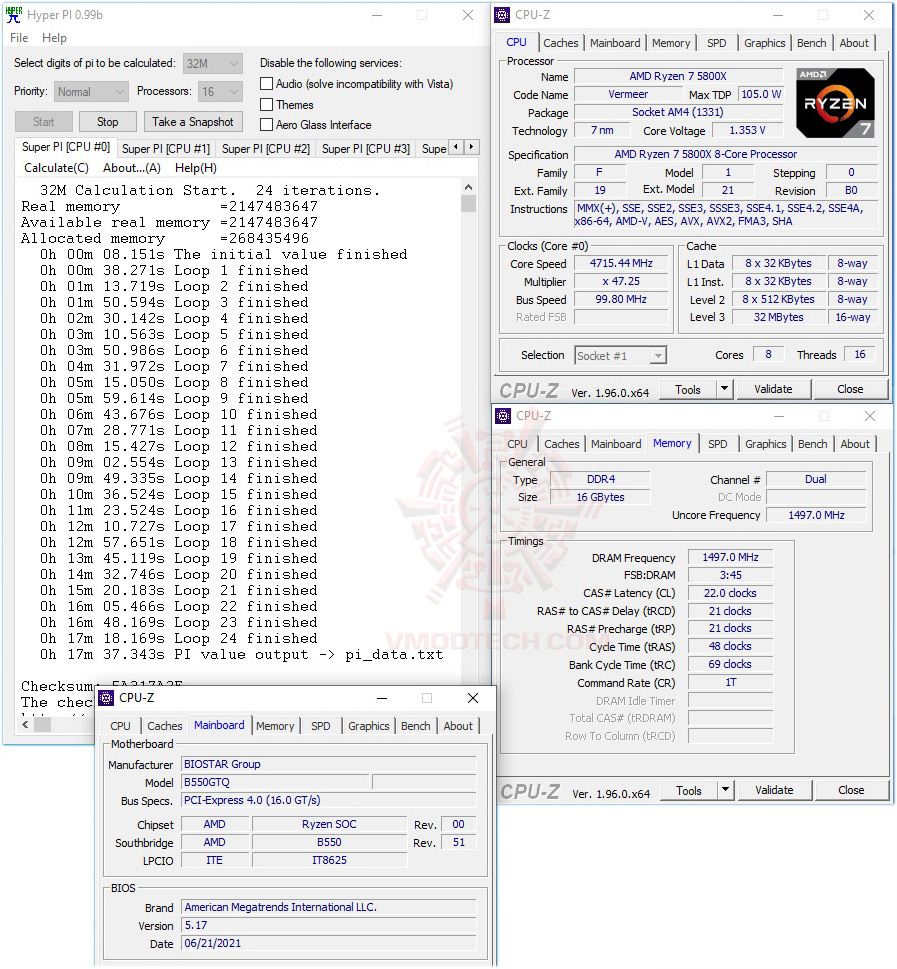Click the DRAM Frequency value 1497.0 MHz
Image resolution: width=897 pixels, height=969 pixels.
point(730,557)
